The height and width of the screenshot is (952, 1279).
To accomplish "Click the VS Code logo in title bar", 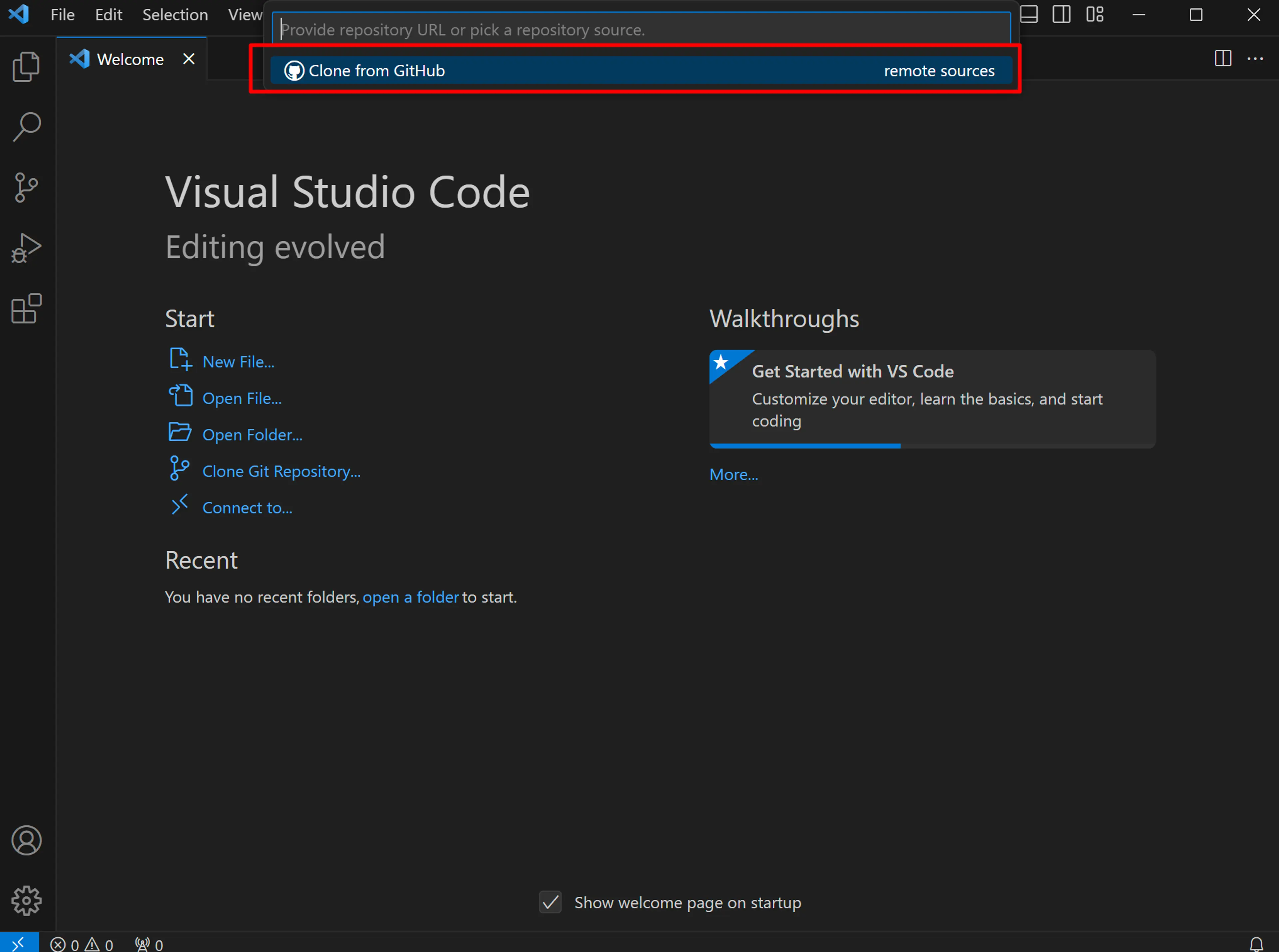I will point(19,14).
